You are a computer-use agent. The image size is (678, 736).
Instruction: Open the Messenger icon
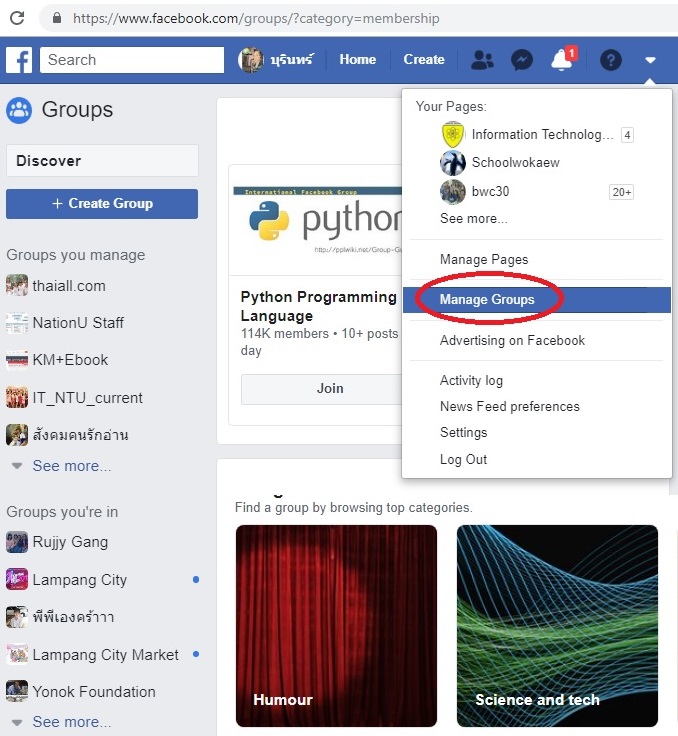tap(521, 60)
